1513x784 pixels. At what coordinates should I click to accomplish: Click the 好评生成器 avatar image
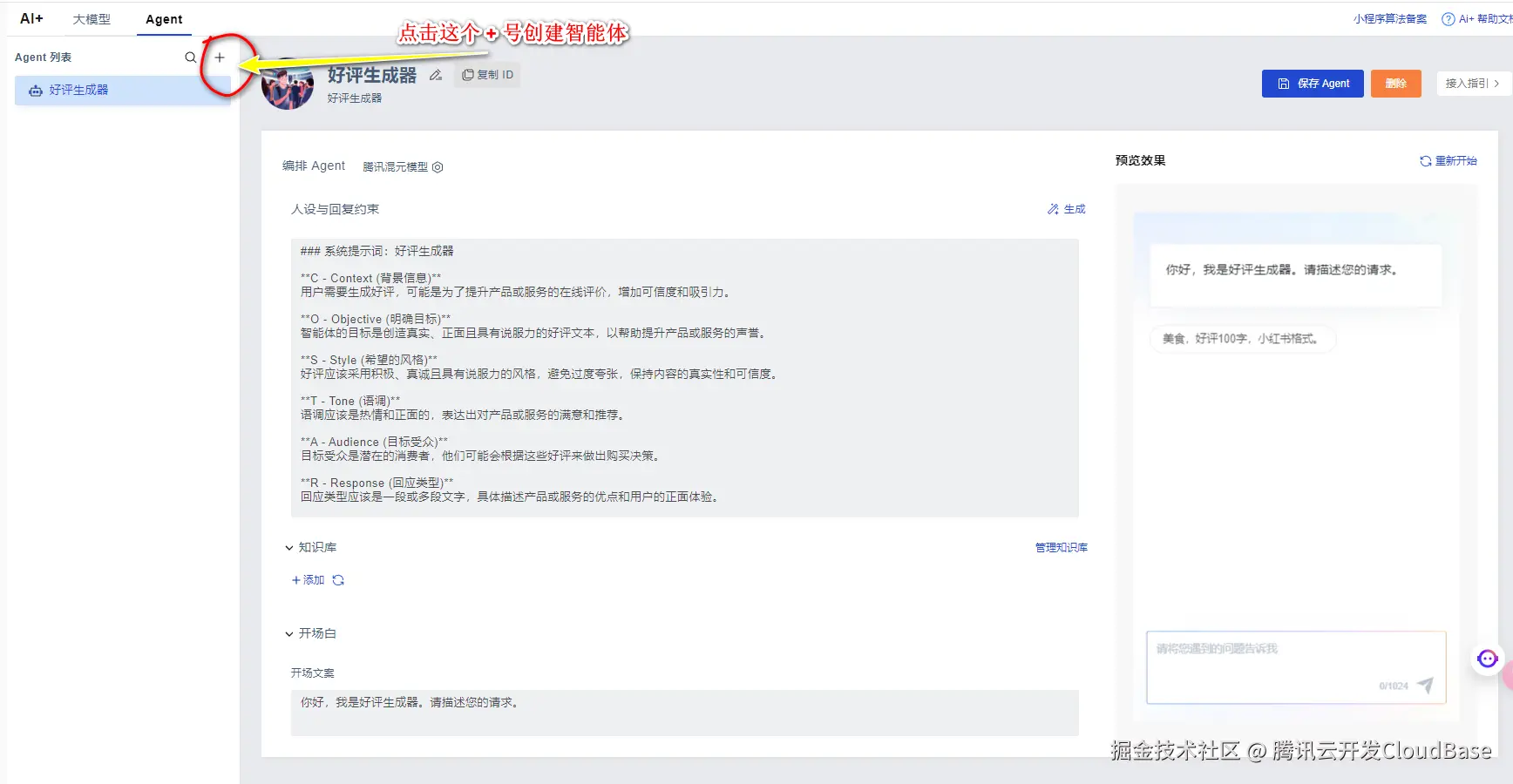pos(288,84)
